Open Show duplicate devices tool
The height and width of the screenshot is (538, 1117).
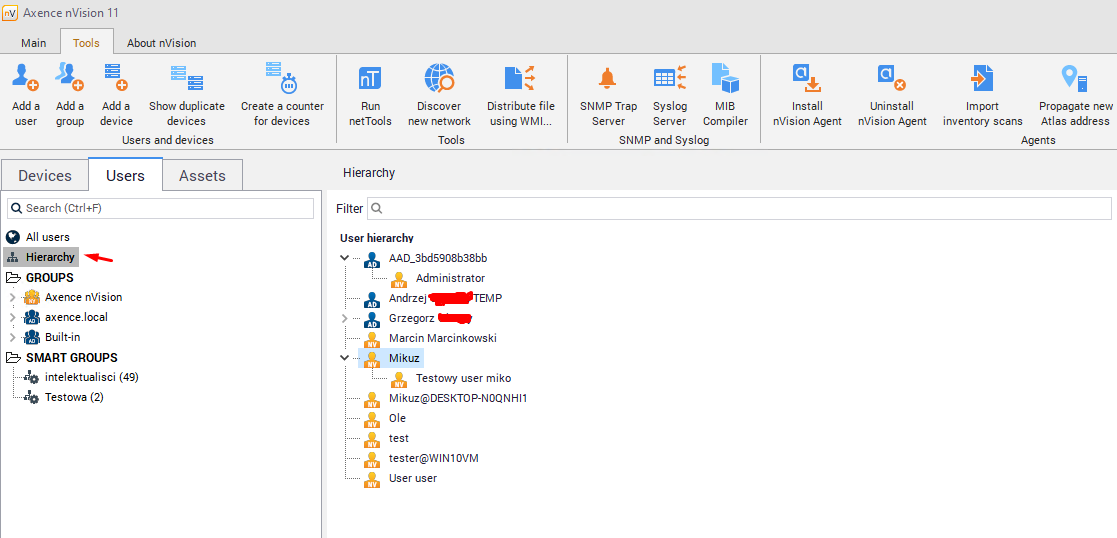coord(186,78)
